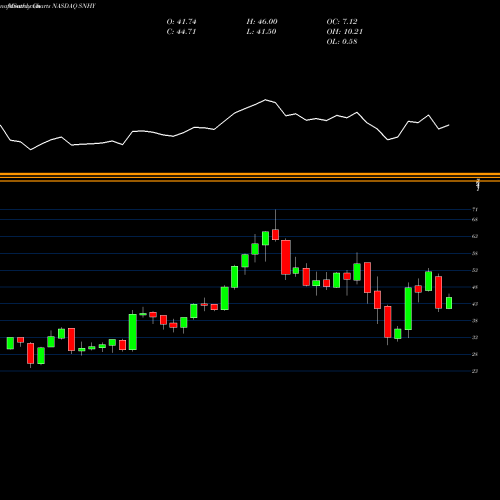The image size is (500, 500).
Task: Click the 68 price axis label
Action: tap(475, 220)
